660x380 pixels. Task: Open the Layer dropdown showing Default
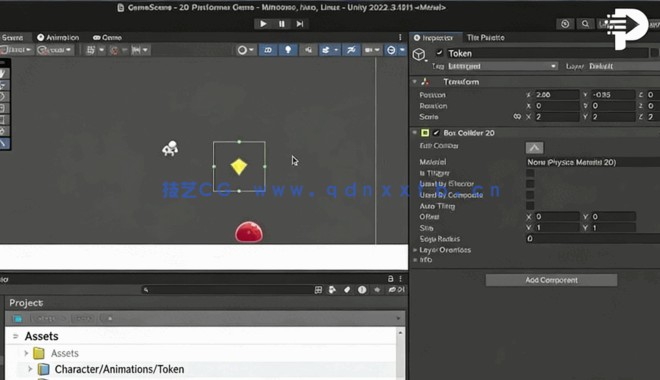click(623, 66)
